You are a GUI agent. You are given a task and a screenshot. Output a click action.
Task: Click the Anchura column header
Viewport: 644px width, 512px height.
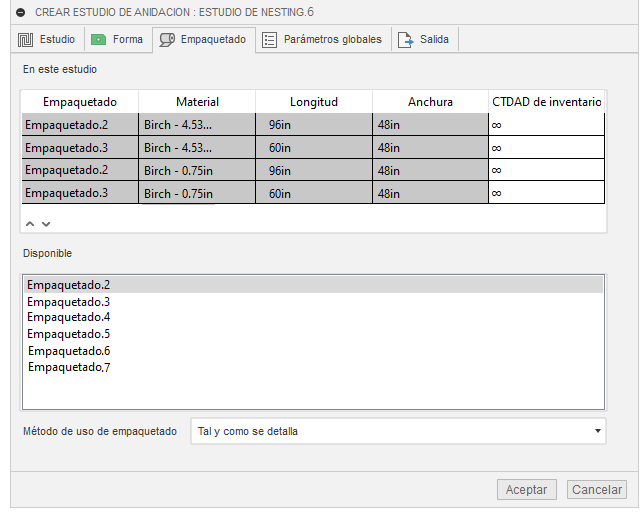[430, 102]
